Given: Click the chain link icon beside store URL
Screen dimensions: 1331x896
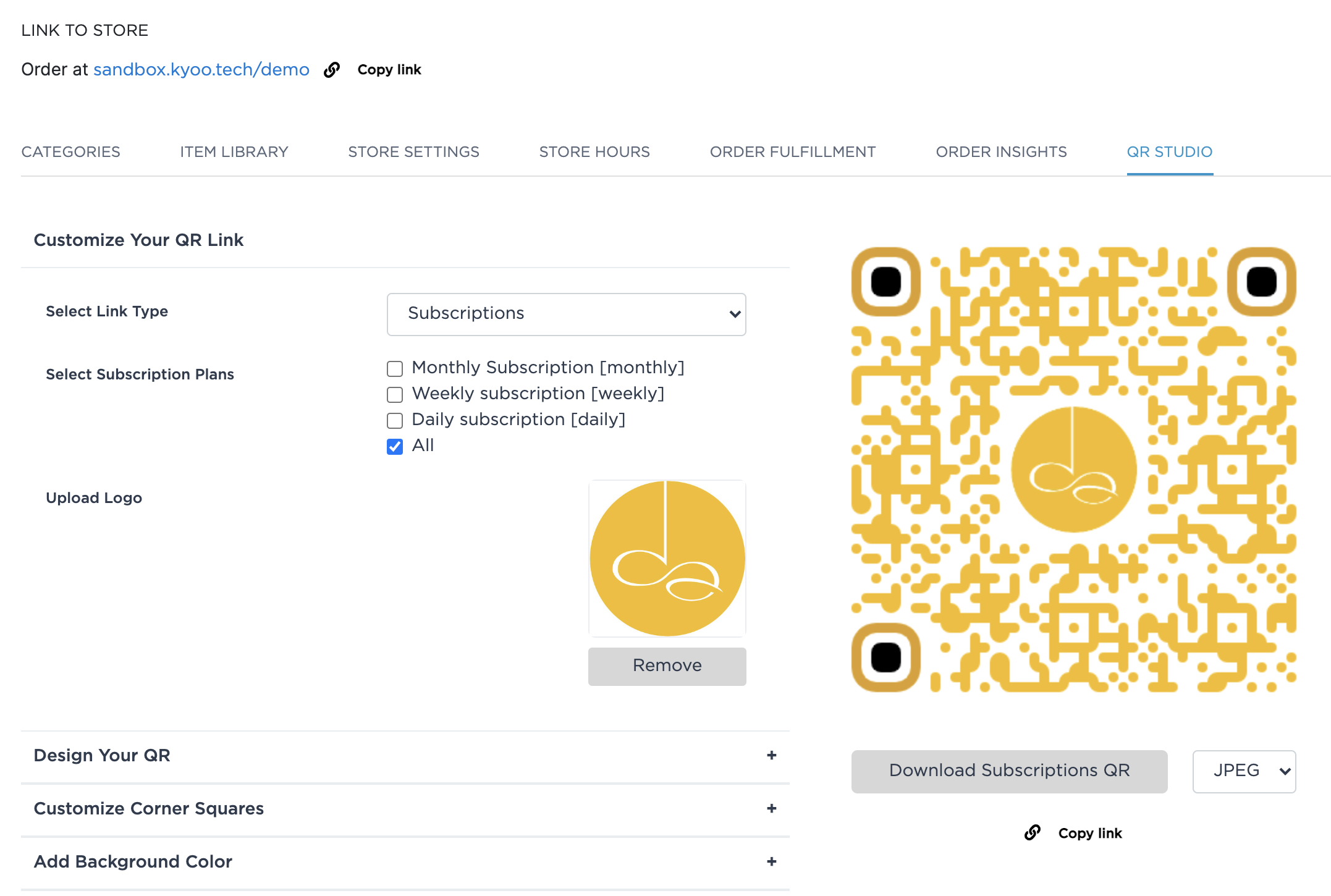Looking at the screenshot, I should tap(332, 70).
